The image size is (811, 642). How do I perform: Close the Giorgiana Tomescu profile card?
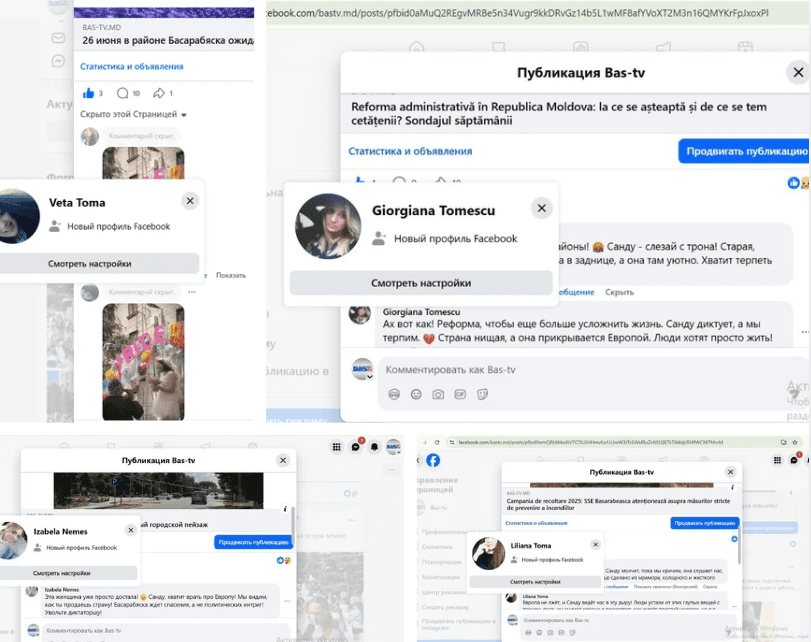click(542, 208)
